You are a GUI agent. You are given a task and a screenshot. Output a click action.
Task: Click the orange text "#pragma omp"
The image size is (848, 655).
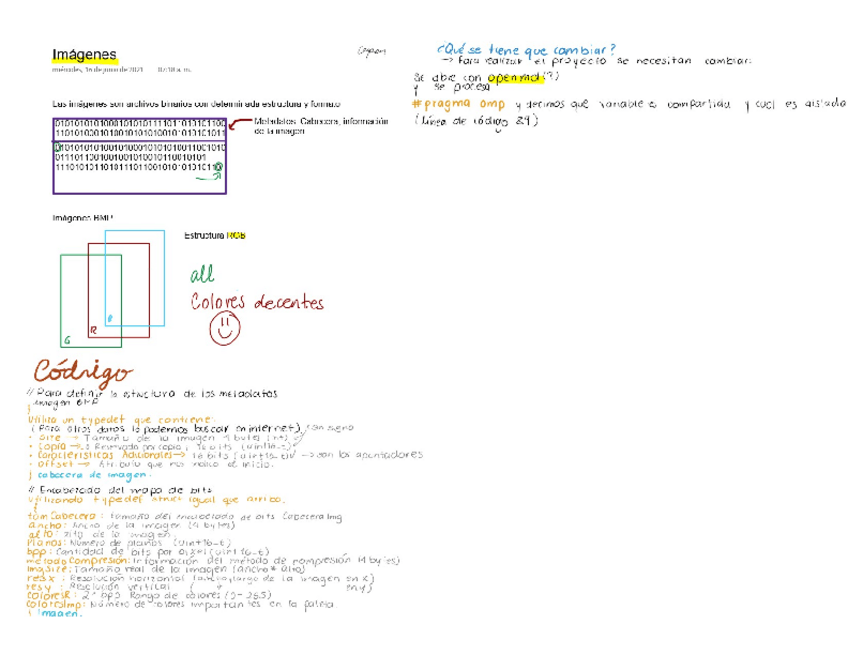click(459, 104)
